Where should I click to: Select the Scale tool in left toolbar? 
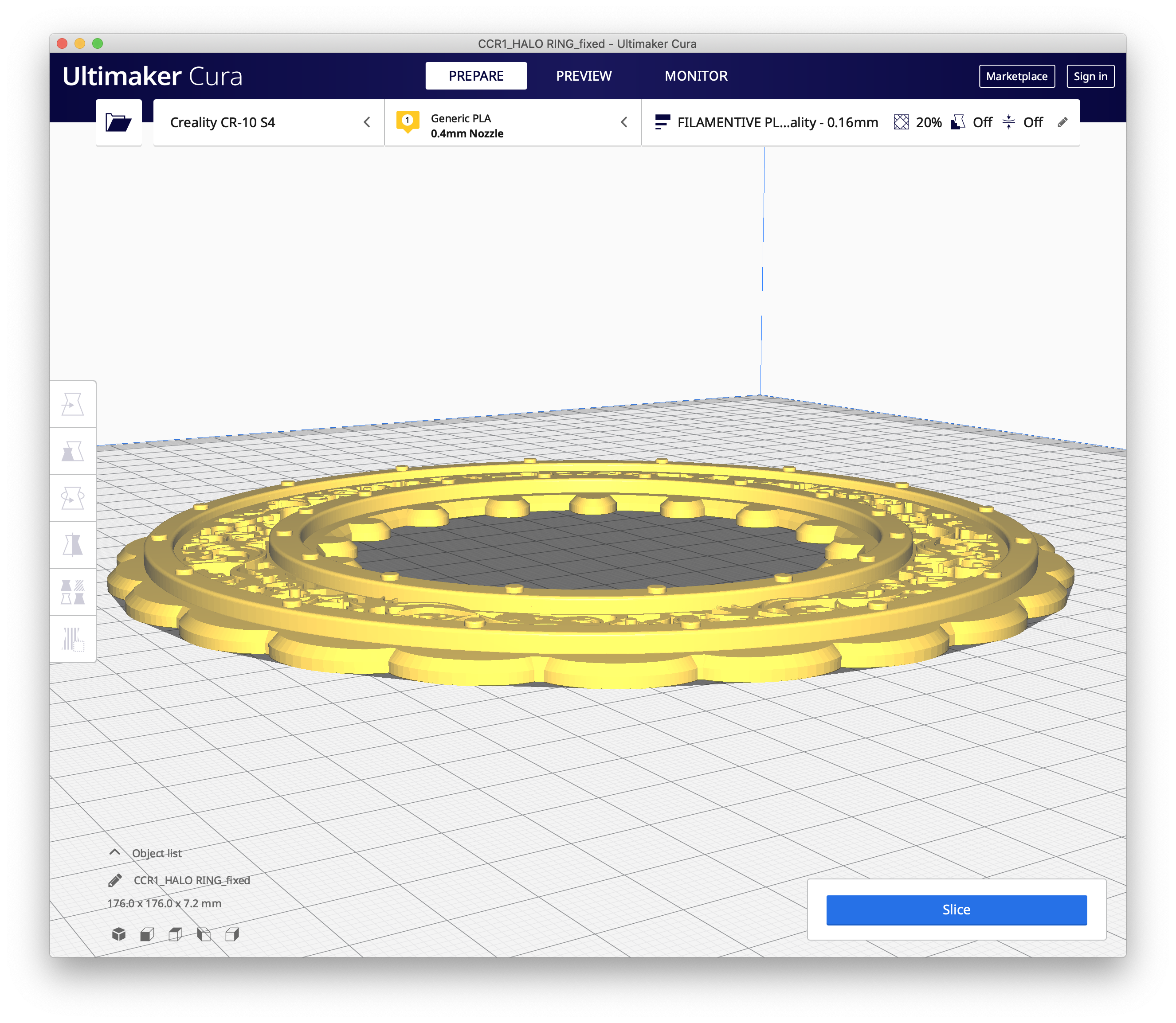(x=73, y=451)
